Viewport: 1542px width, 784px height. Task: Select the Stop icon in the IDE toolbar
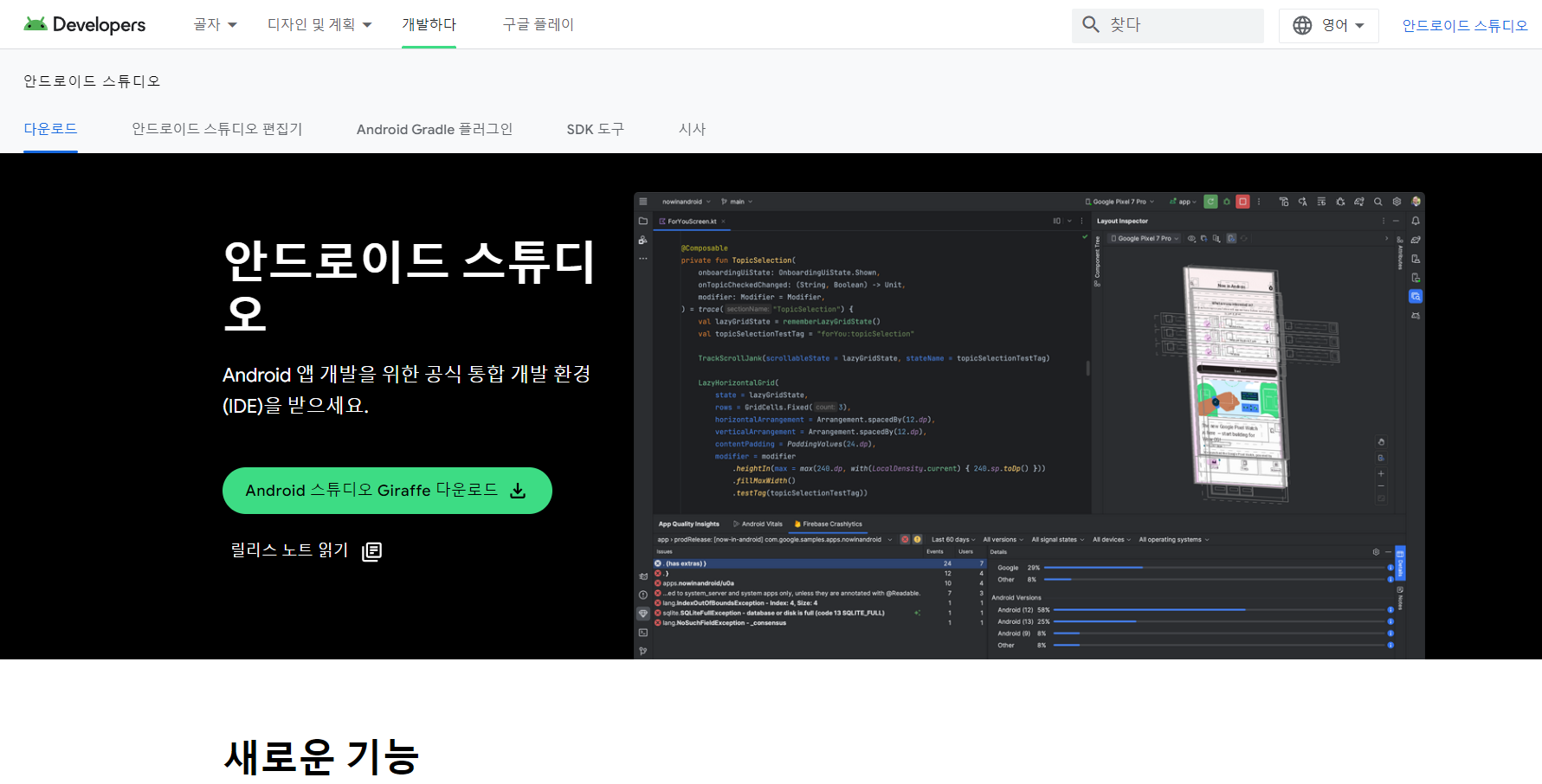[1242, 201]
